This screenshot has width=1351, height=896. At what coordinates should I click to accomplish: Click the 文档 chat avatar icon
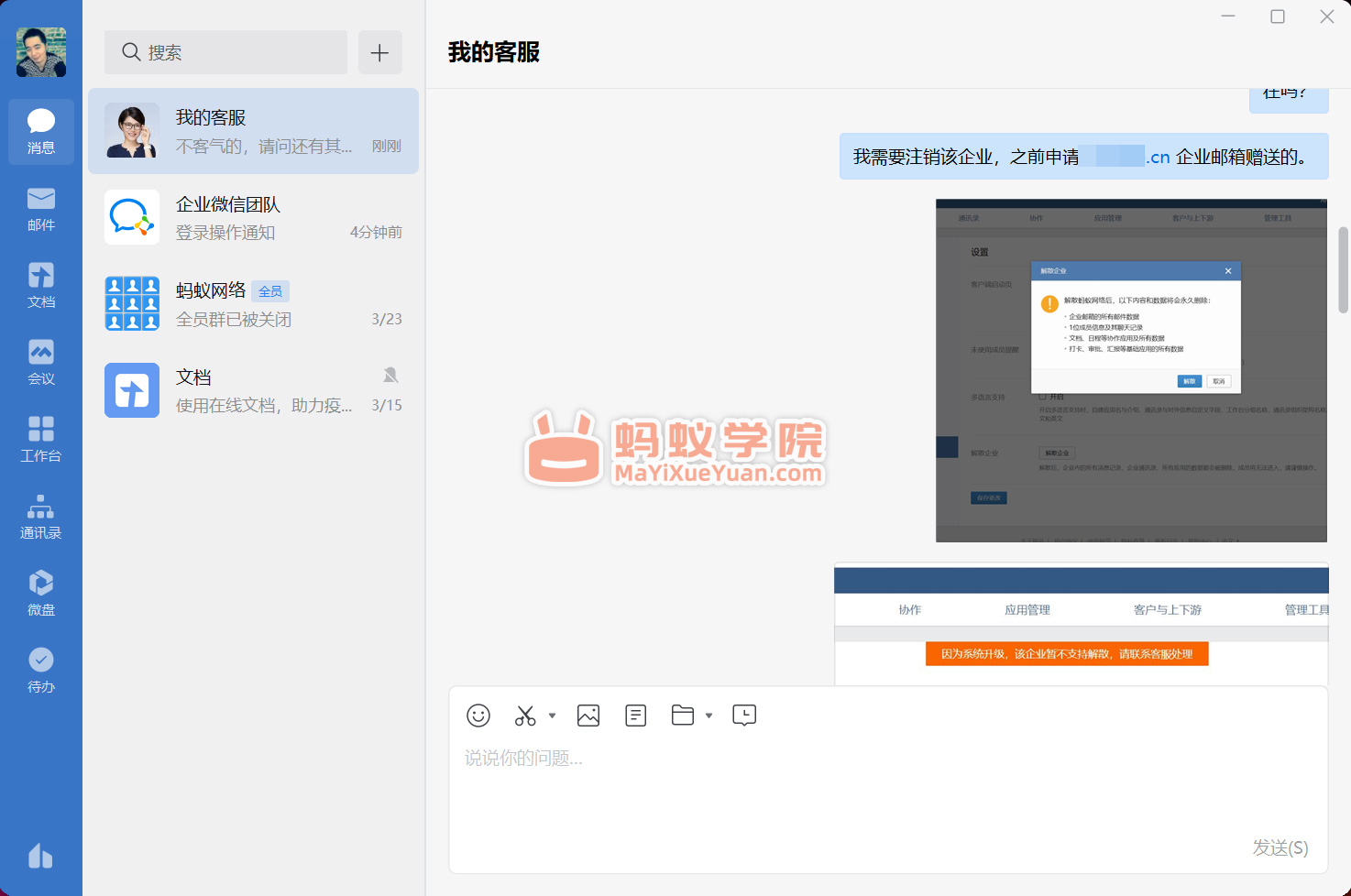pyautogui.click(x=132, y=390)
